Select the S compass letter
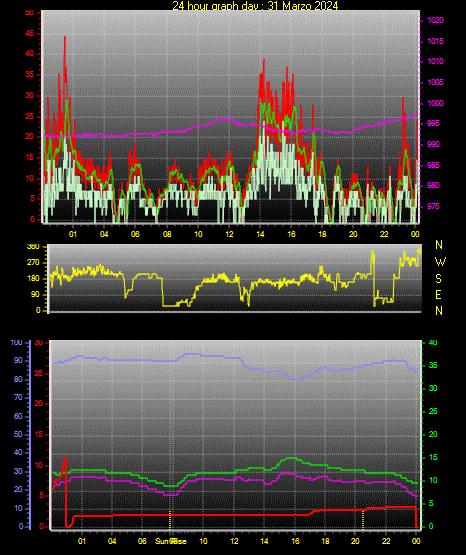Viewport: 466px width, 555px height. pyautogui.click(x=439, y=279)
